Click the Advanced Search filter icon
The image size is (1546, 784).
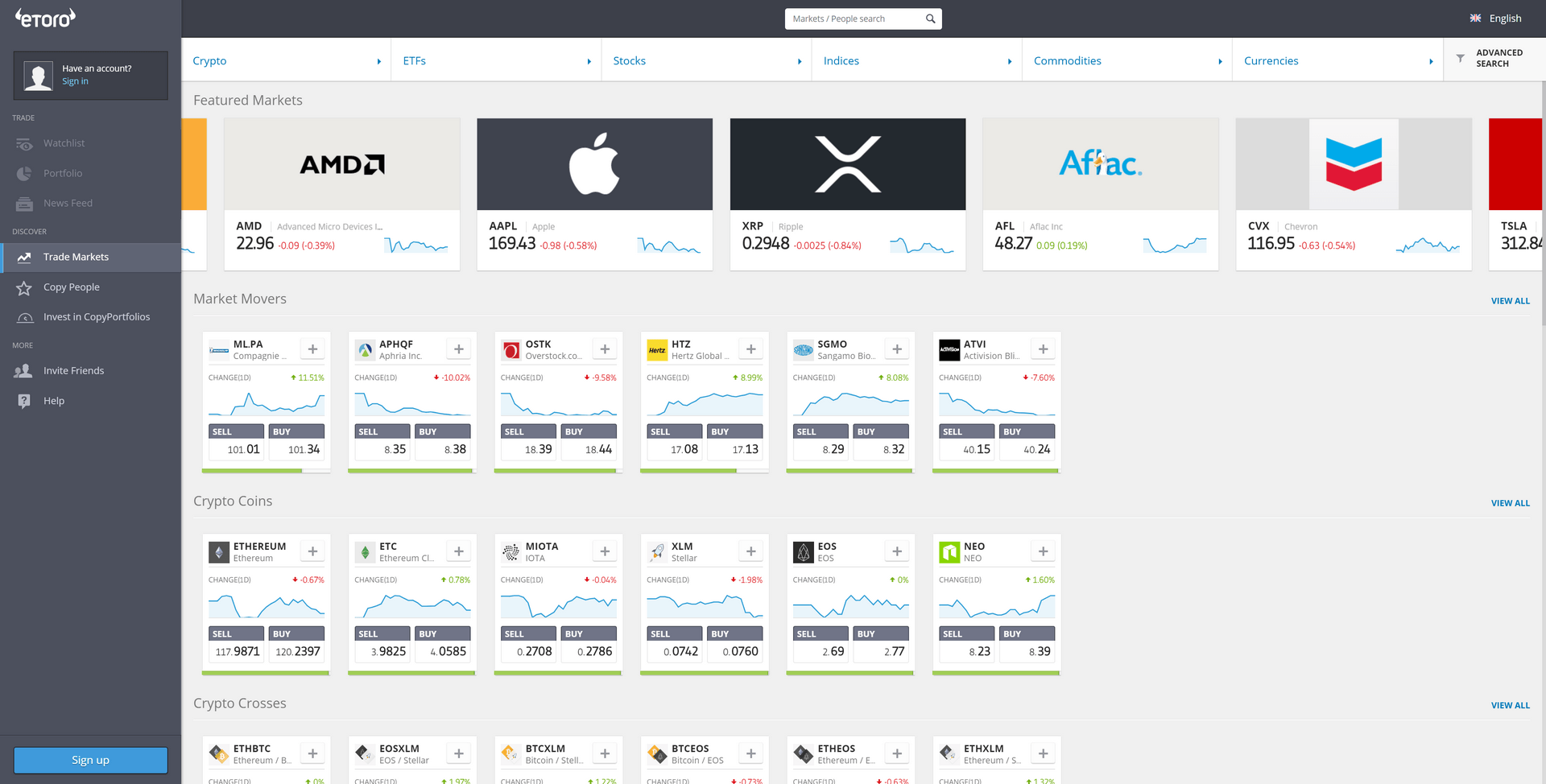click(1461, 58)
